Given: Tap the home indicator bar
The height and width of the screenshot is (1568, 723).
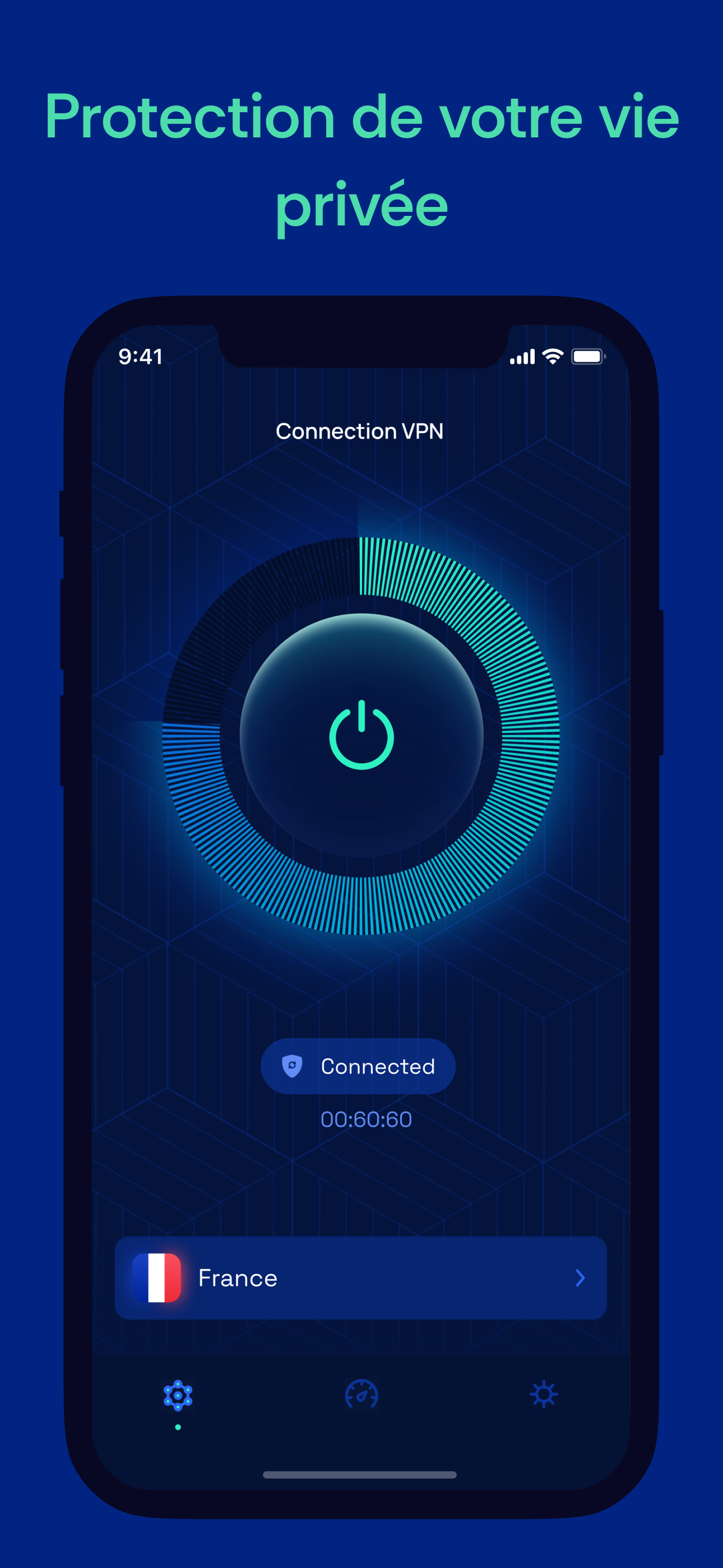Looking at the screenshot, I should 360,1475.
